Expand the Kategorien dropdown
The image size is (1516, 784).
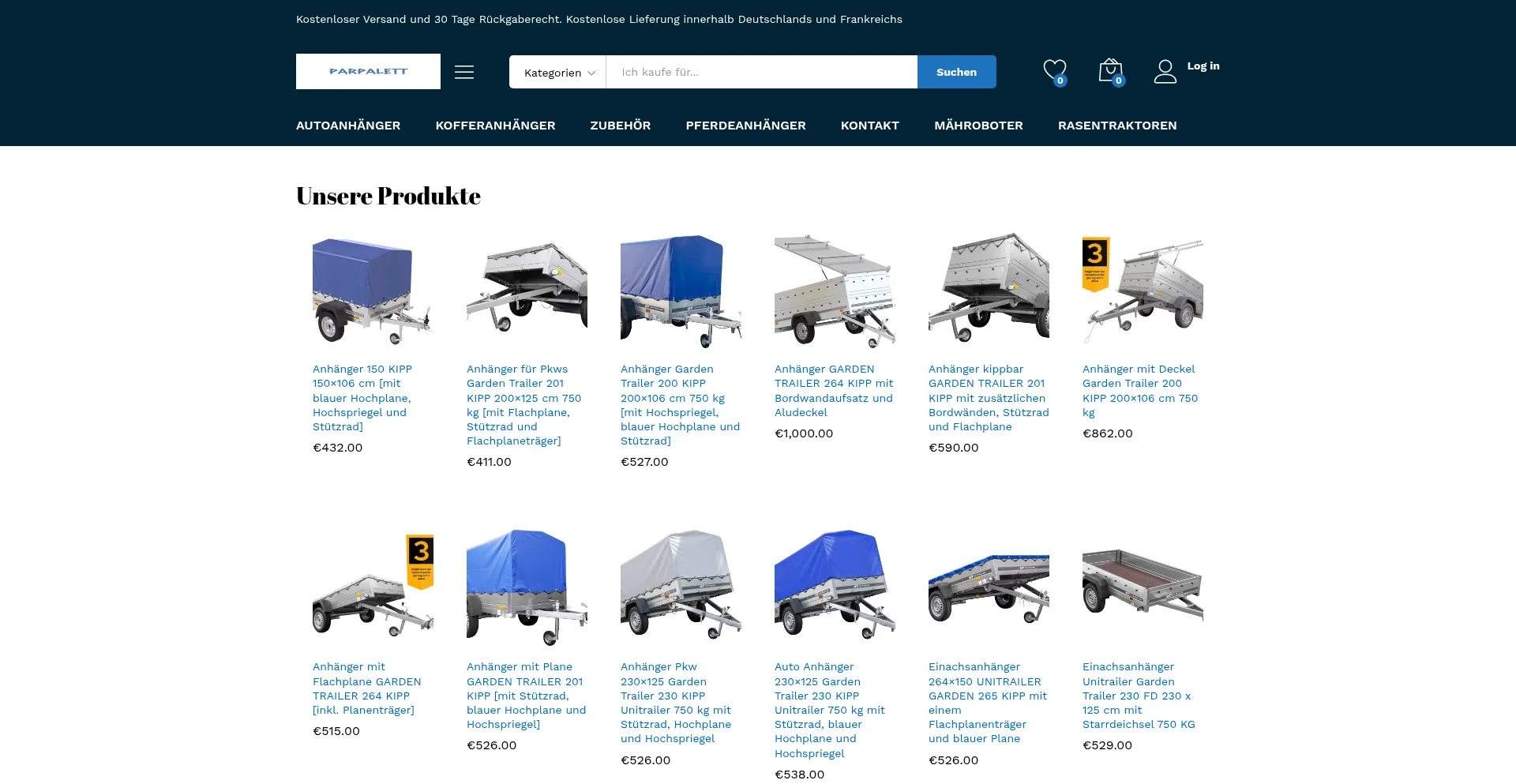(x=558, y=73)
